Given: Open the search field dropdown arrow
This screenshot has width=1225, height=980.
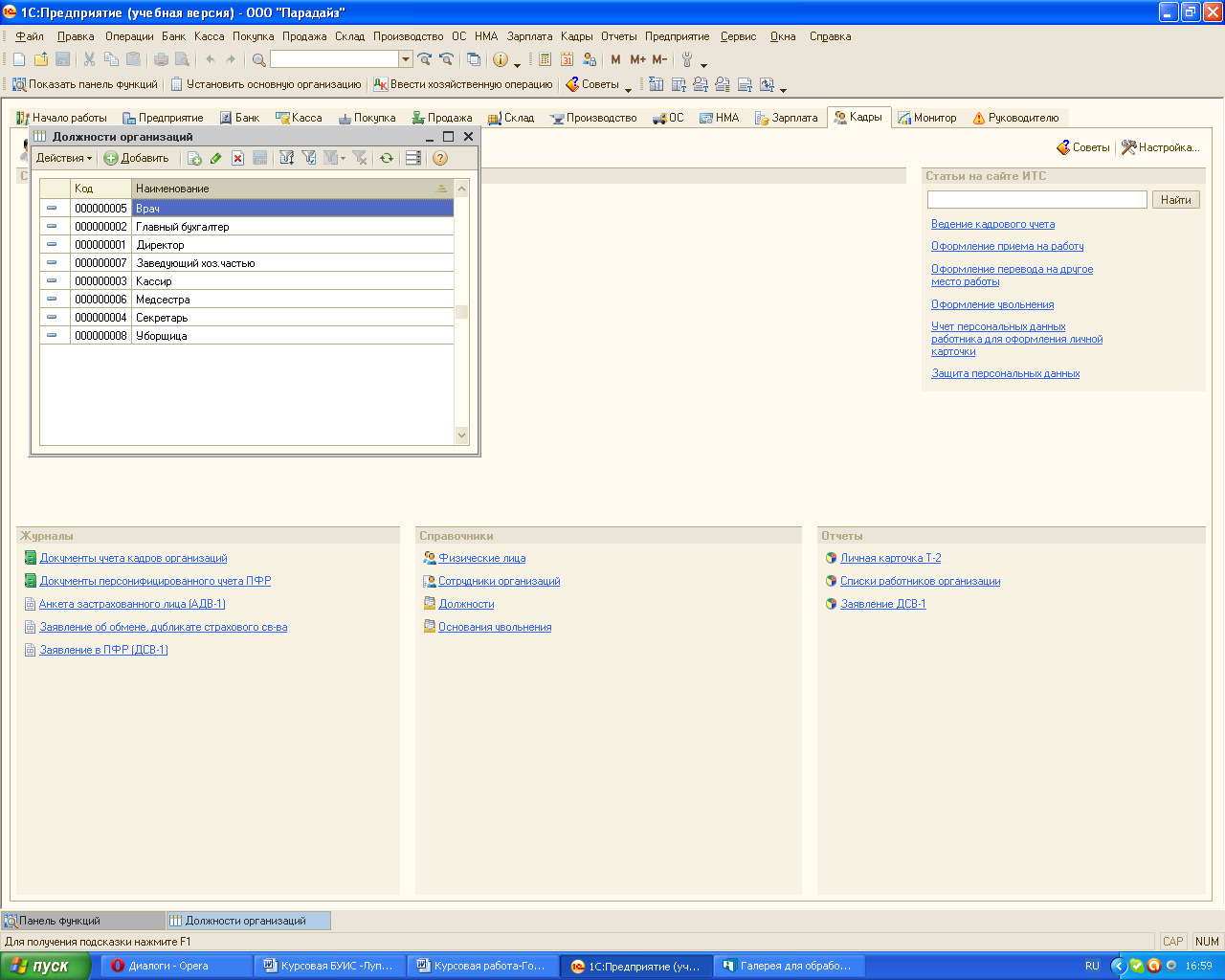Looking at the screenshot, I should point(406,59).
